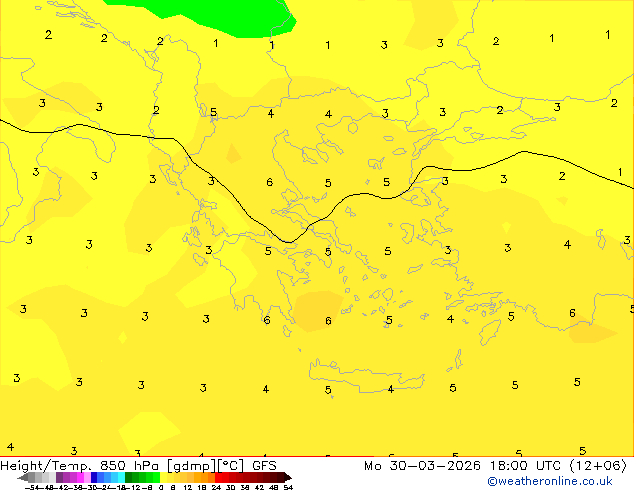Click the '24' legend scale value
The width and height of the screenshot is (634, 490).
216,487
